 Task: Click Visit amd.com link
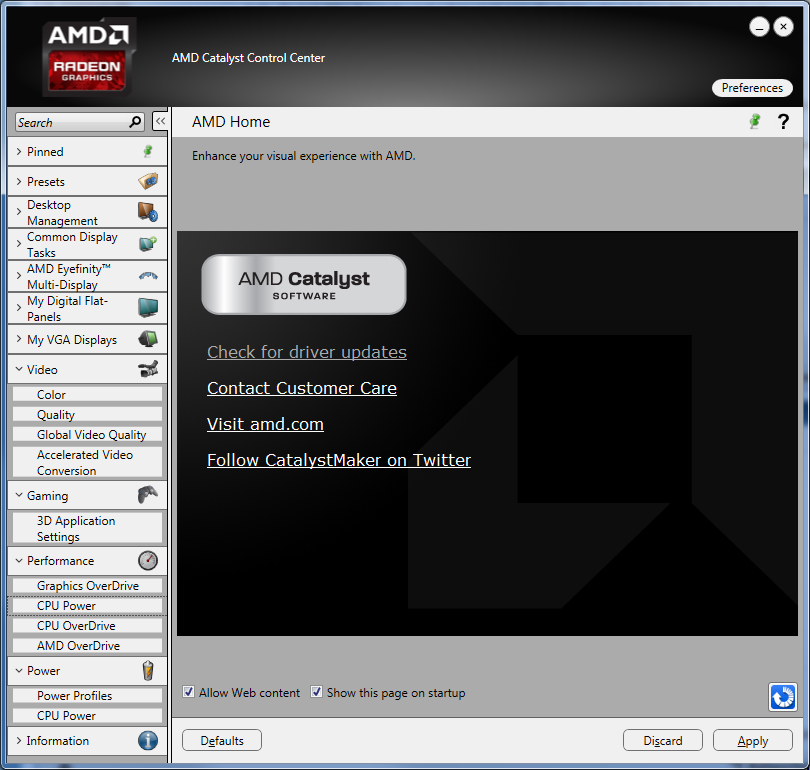tap(265, 424)
